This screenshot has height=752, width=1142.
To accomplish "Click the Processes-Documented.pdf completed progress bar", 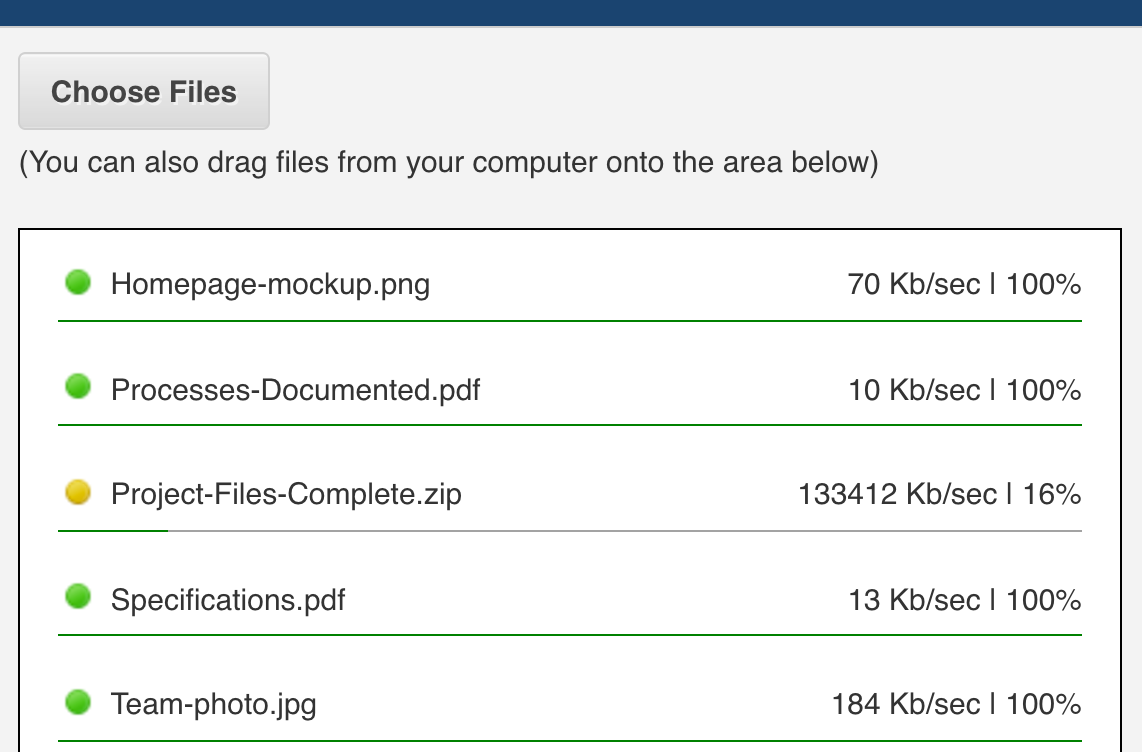I will click(570, 425).
